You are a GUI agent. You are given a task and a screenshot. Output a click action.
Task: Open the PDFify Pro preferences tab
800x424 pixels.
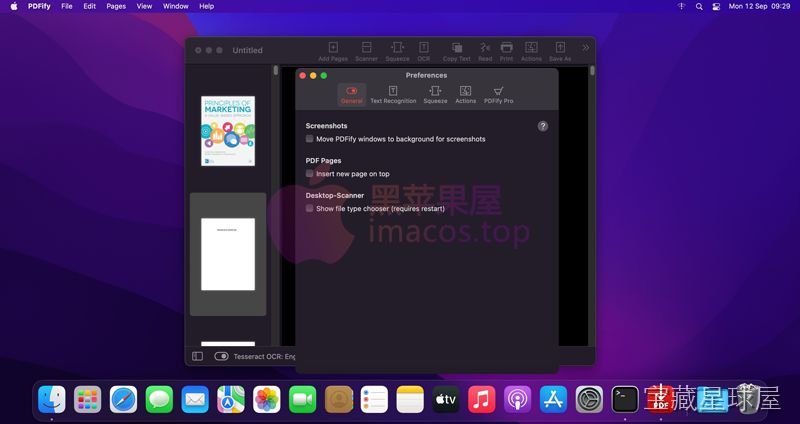point(498,95)
